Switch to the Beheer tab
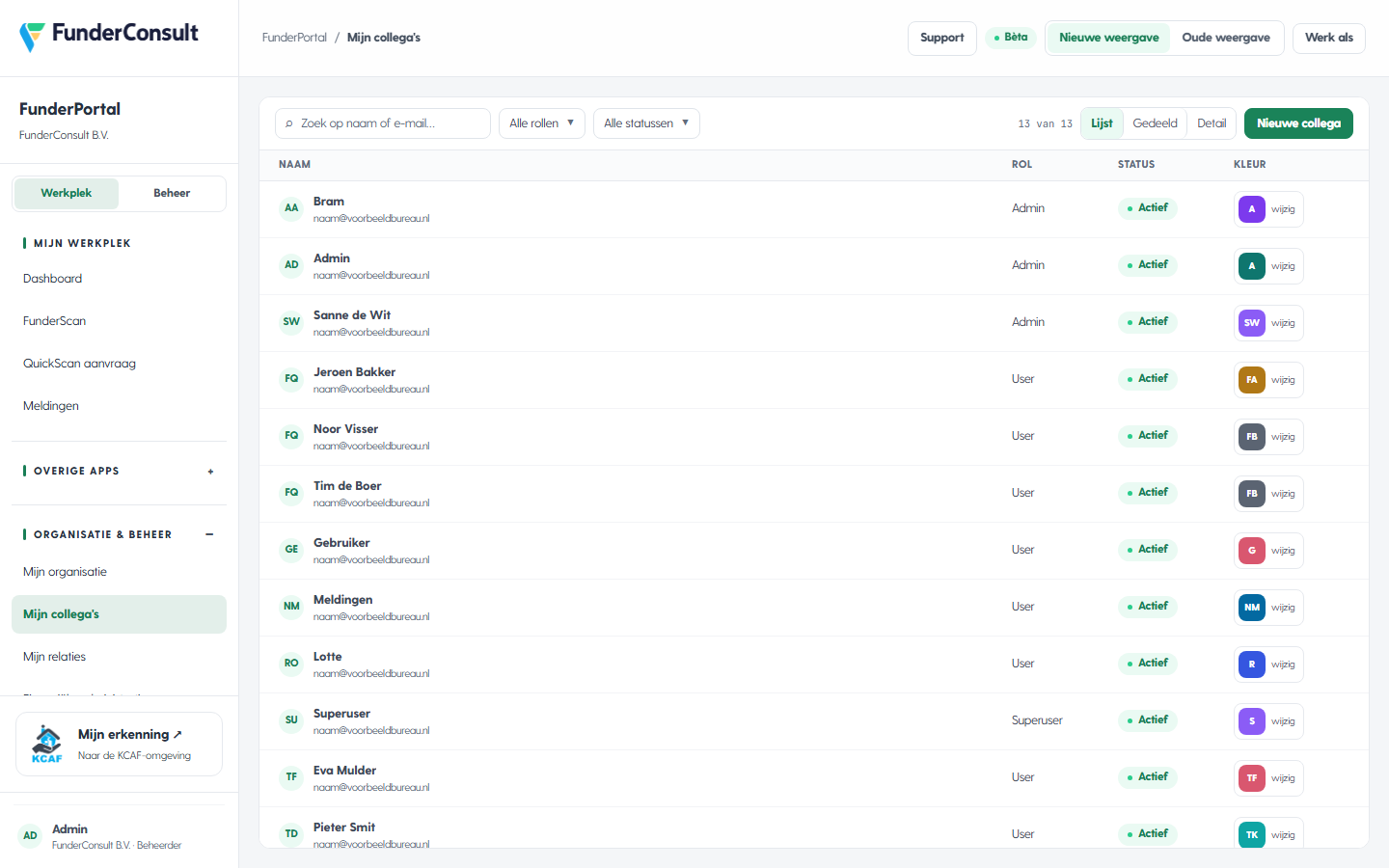The height and width of the screenshot is (868, 1389). tap(172, 193)
